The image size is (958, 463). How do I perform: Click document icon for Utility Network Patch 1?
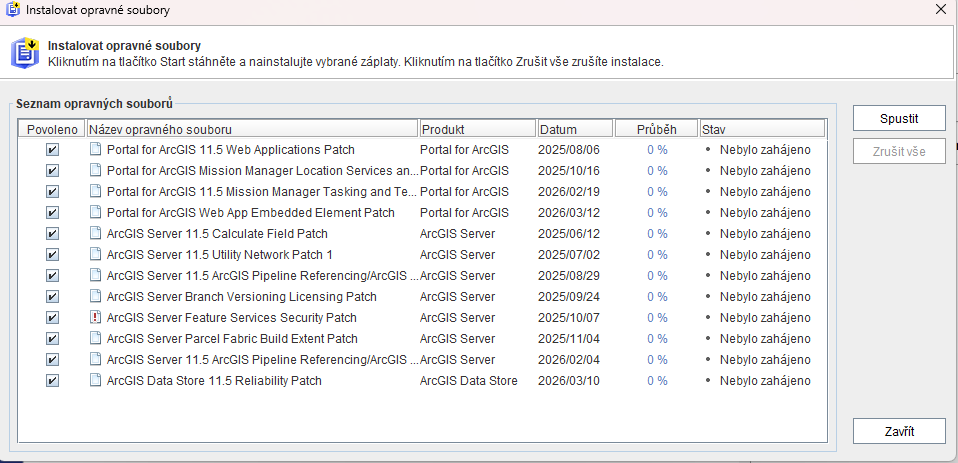95,255
